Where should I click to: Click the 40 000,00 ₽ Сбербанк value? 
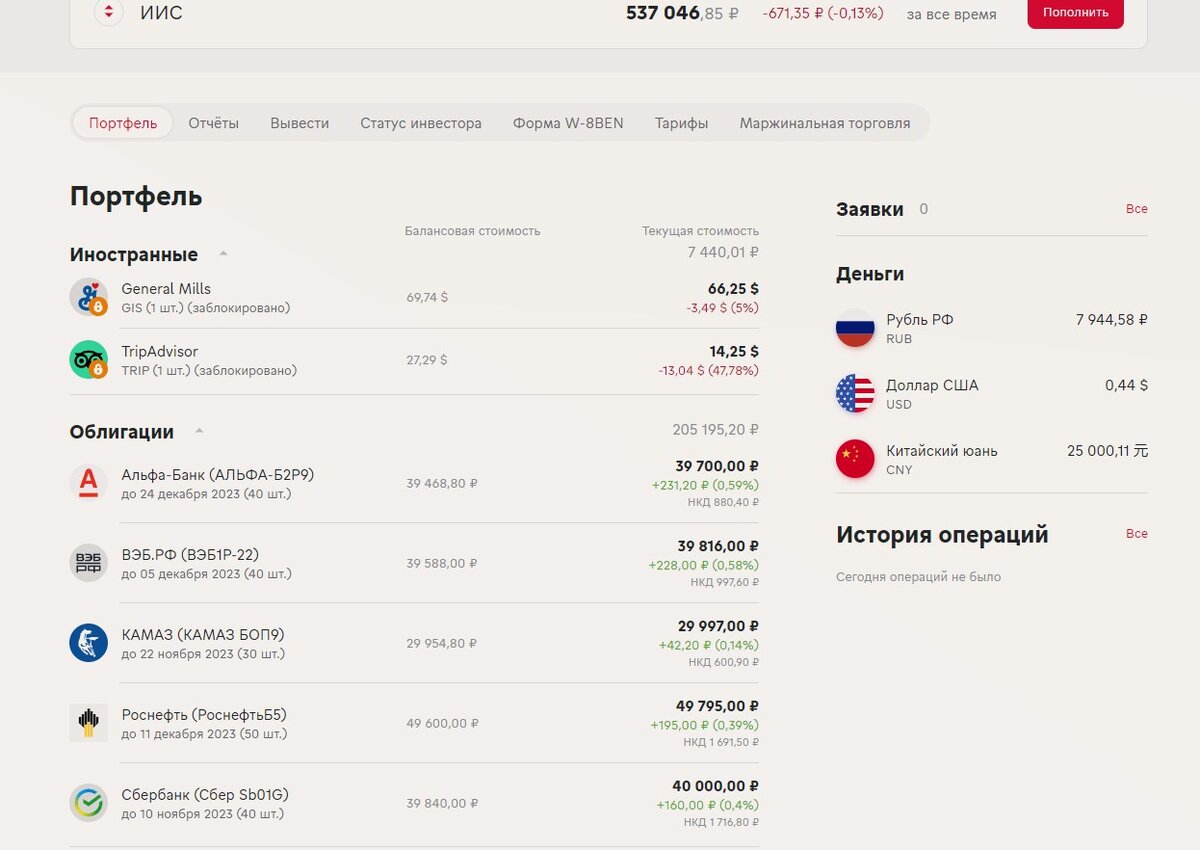pyautogui.click(x=716, y=786)
